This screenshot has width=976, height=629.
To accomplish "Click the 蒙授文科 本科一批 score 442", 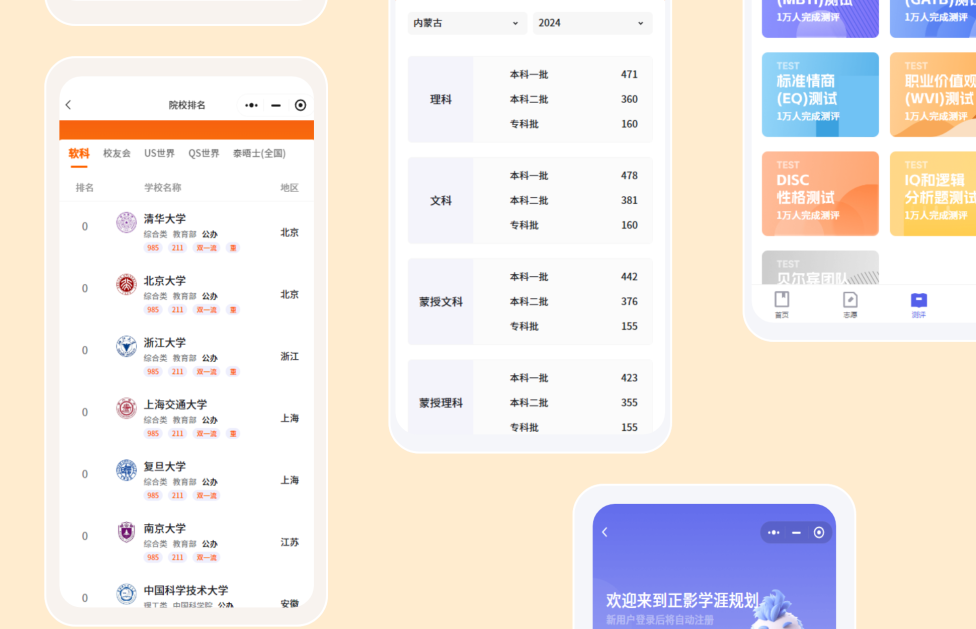I will coord(629,277).
